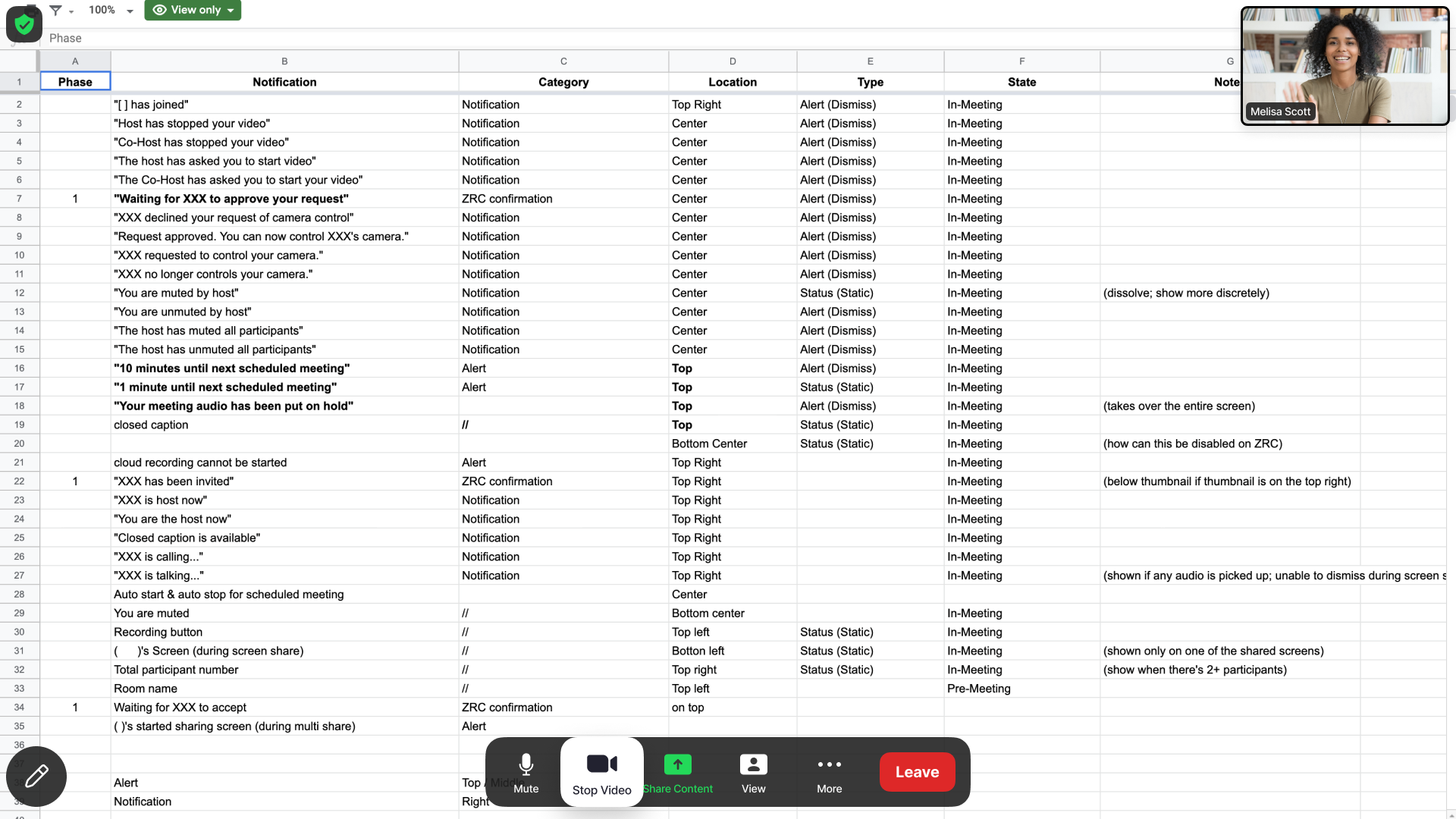Viewport: 1456px width, 819px height.
Task: Open the View layout options
Action: pos(753,773)
